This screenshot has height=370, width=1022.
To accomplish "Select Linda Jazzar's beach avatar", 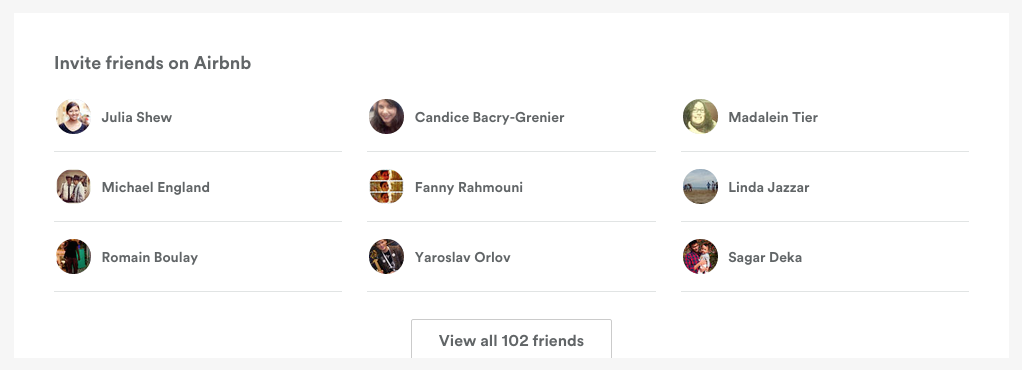I will tap(700, 186).
